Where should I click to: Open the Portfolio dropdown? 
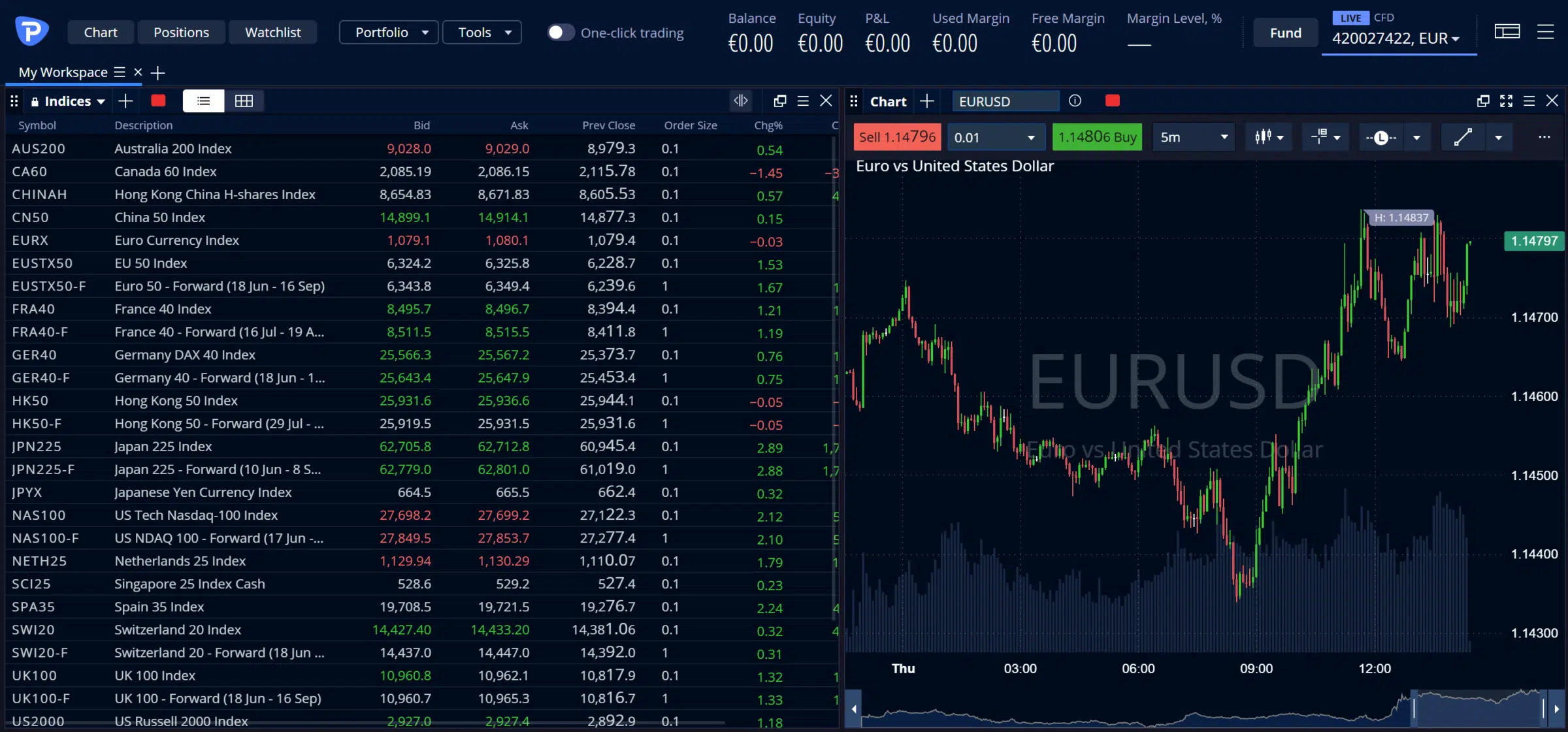pos(389,32)
